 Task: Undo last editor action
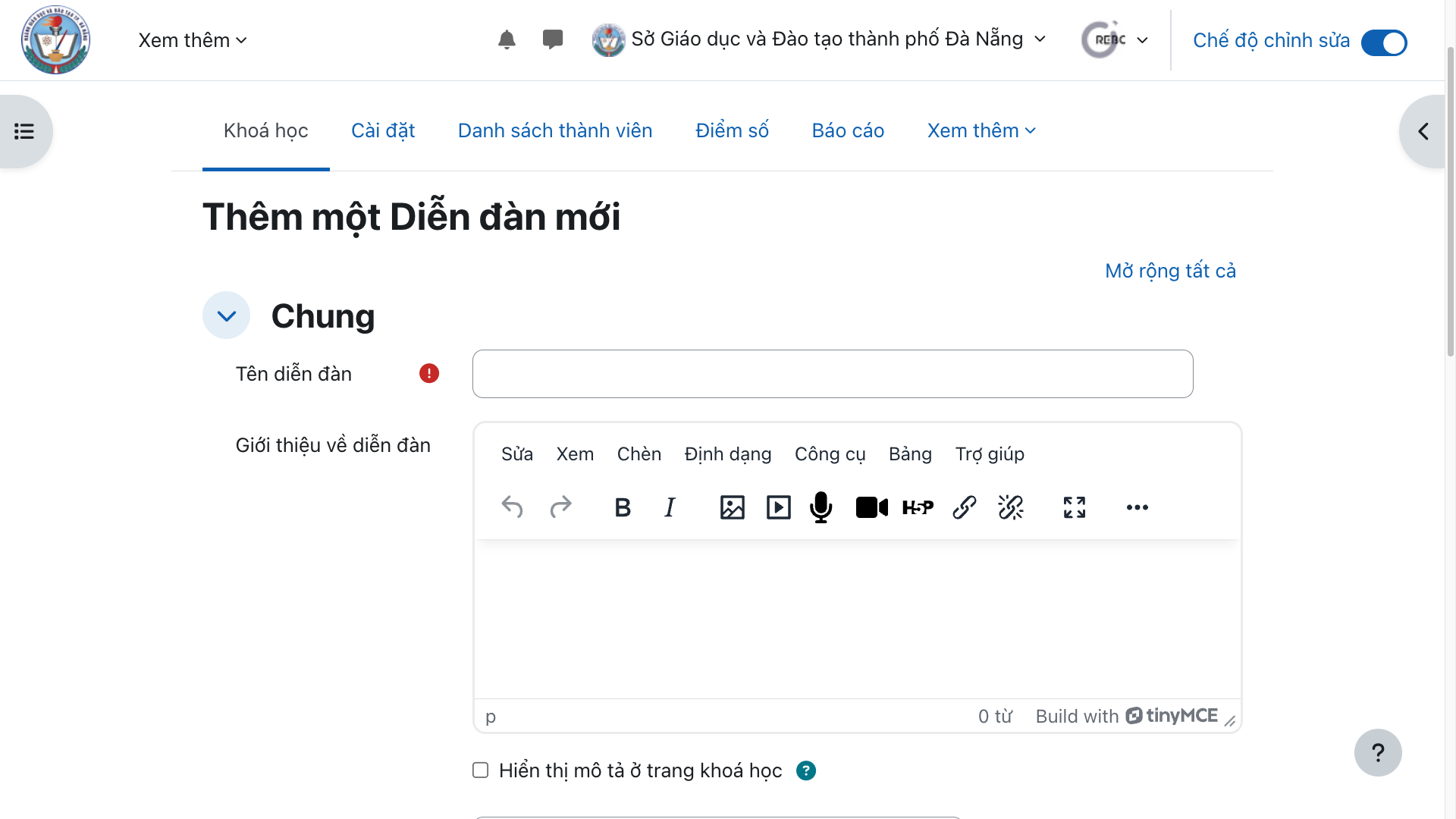pyautogui.click(x=513, y=507)
